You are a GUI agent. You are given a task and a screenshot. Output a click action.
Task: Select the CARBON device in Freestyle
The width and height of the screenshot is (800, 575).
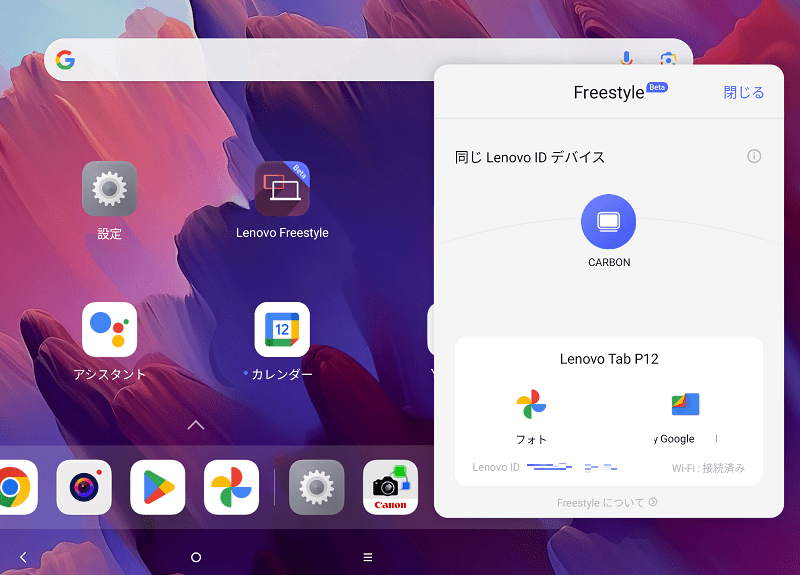tap(609, 221)
